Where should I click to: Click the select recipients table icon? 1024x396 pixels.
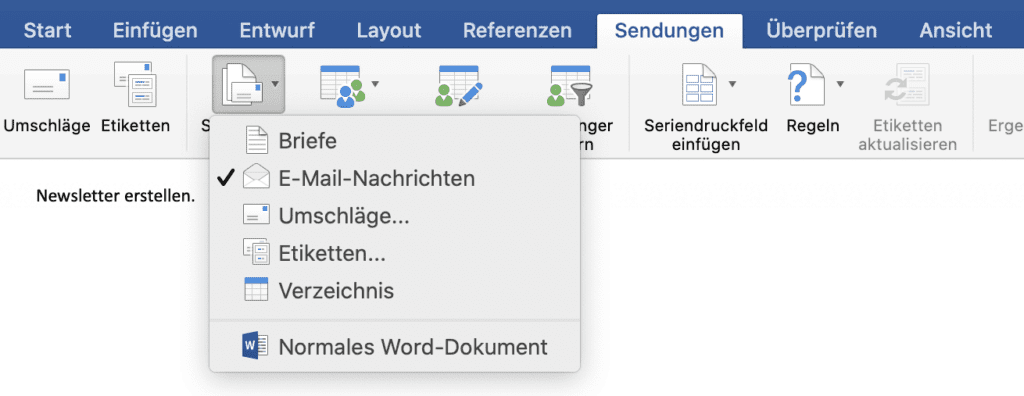[342, 86]
